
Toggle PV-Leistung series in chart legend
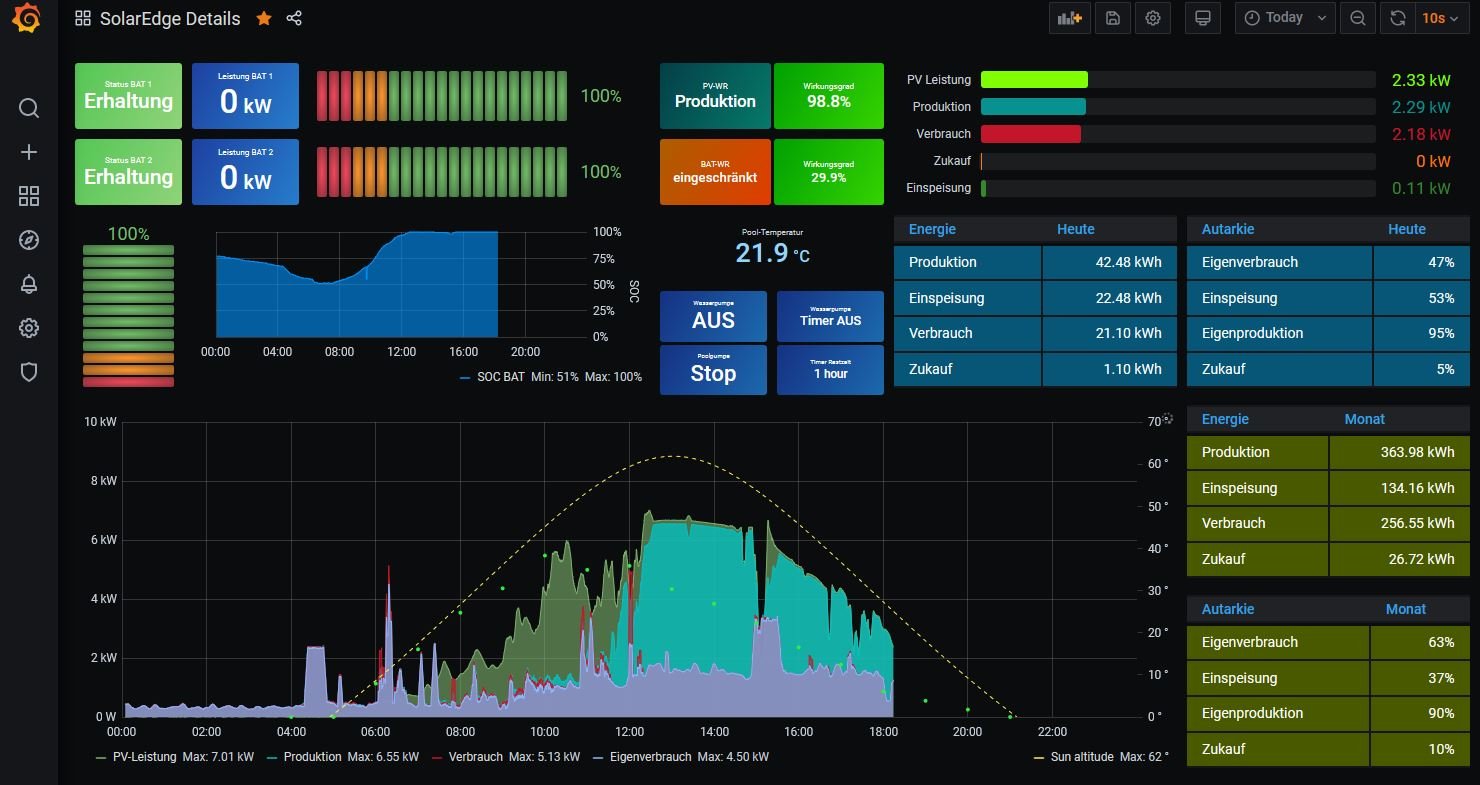pos(144,757)
